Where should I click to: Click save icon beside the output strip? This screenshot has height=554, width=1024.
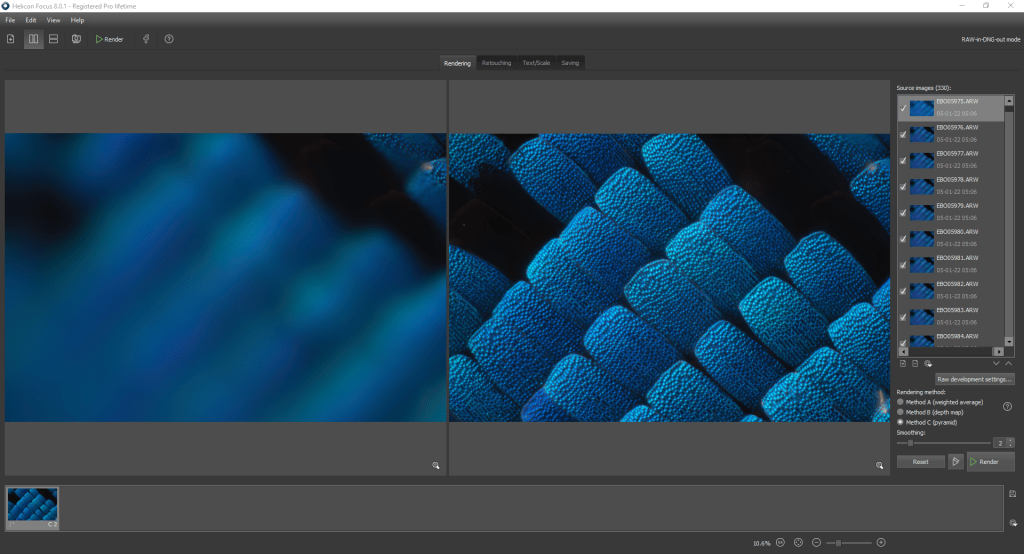point(1013,494)
